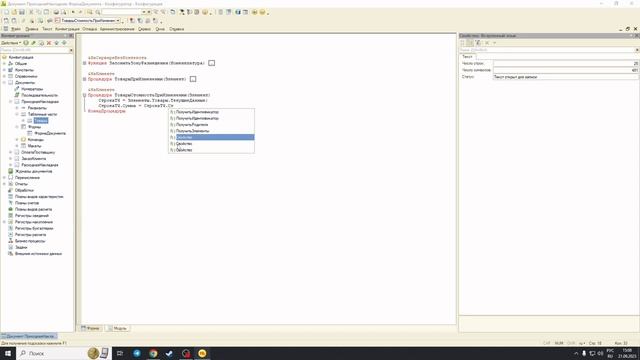Select the Текст tab in properties panel
This screenshot has width=640, height=360.
click(467, 56)
